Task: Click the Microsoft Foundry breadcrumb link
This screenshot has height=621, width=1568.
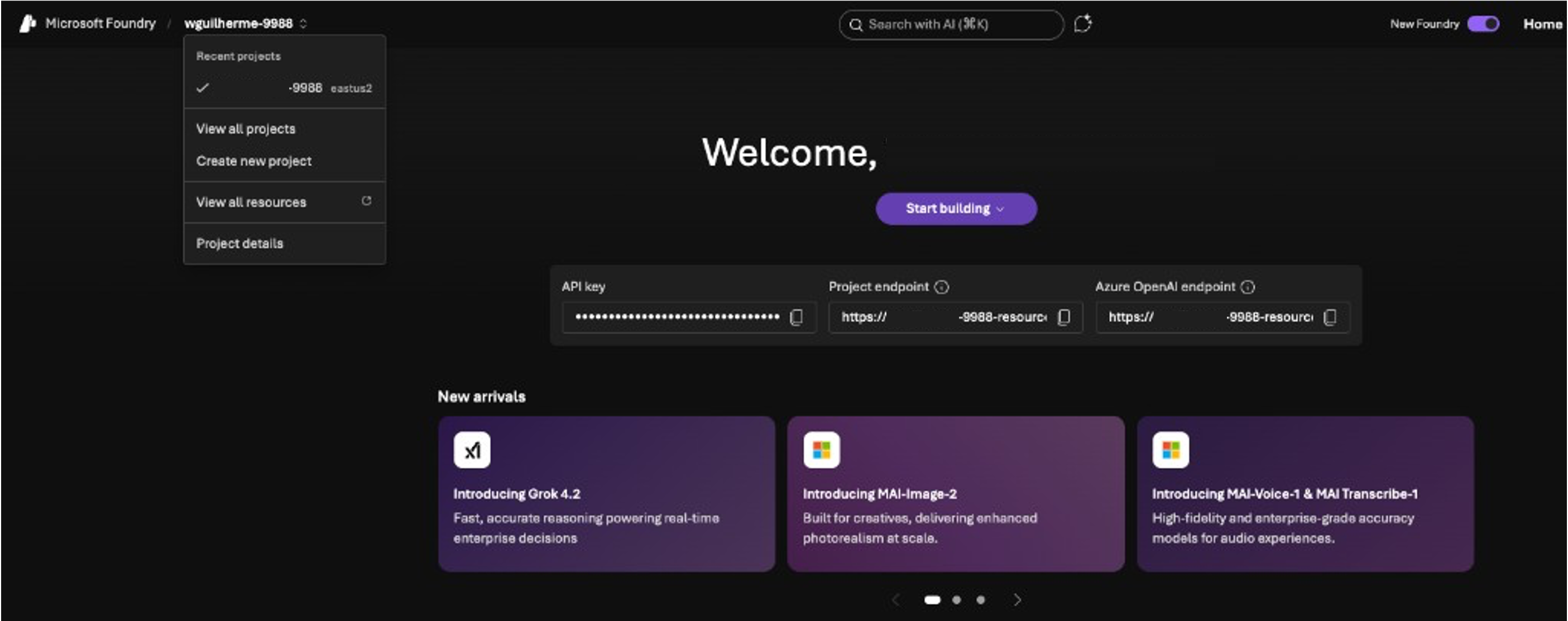Action: point(100,24)
